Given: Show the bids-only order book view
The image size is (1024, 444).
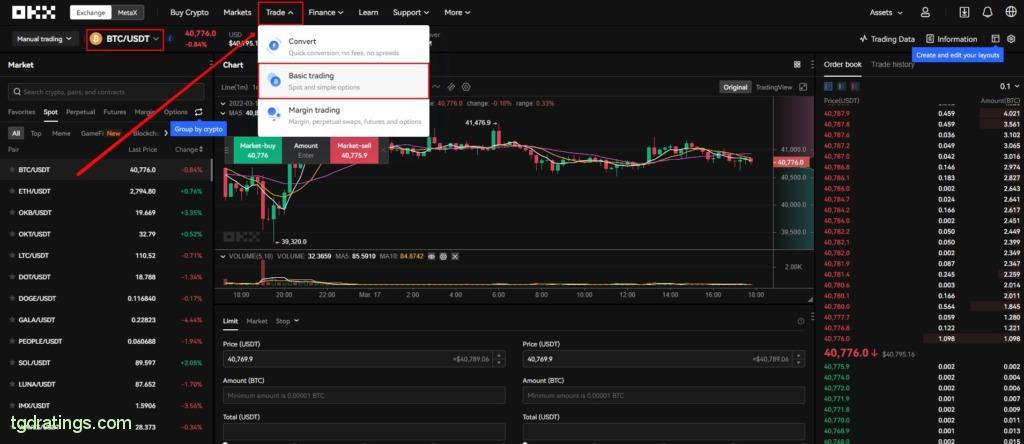Looking at the screenshot, I should point(840,86).
